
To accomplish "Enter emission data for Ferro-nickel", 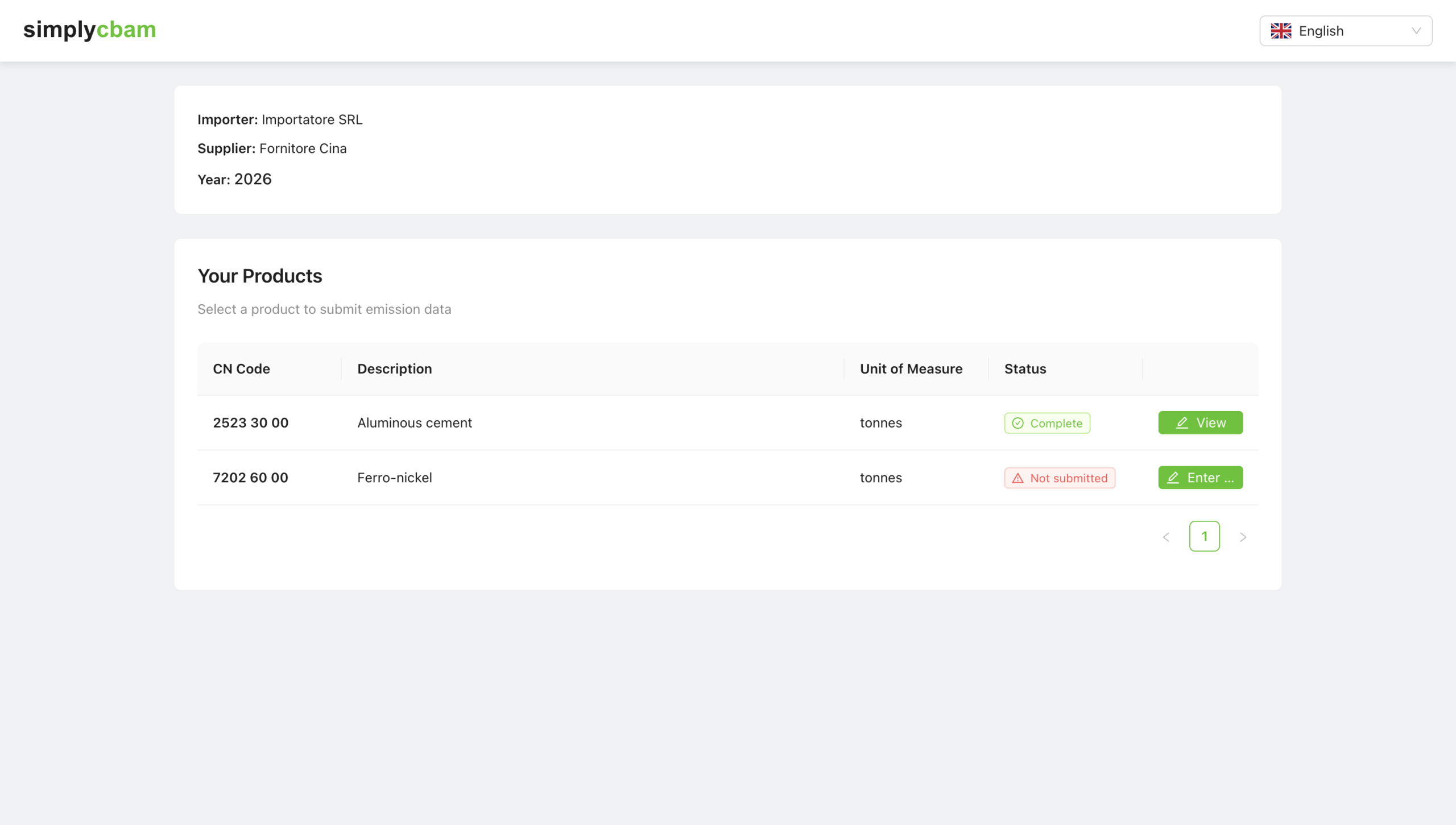I will [x=1200, y=478].
